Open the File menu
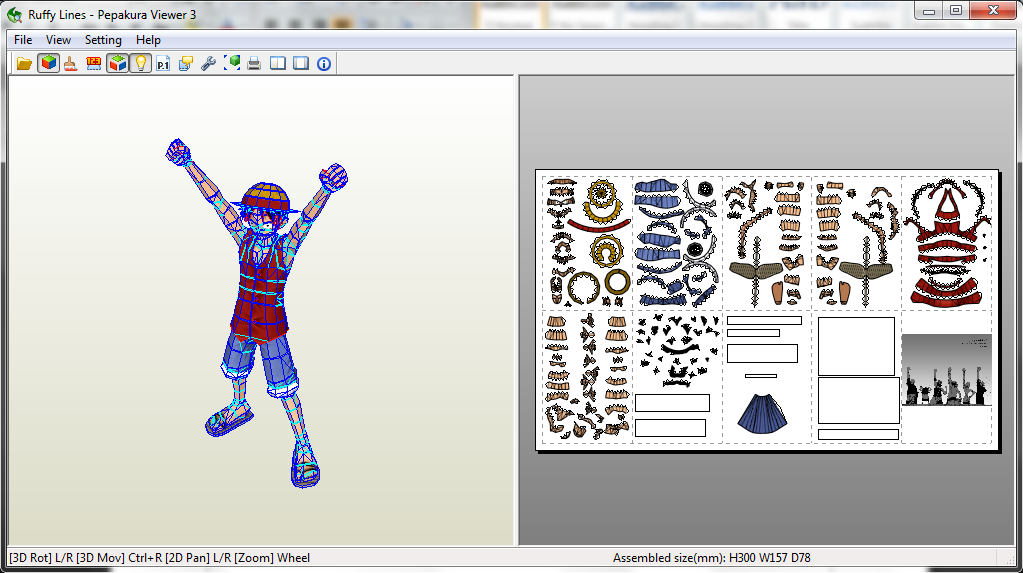Screen dimensions: 1023x573 [x=23, y=40]
